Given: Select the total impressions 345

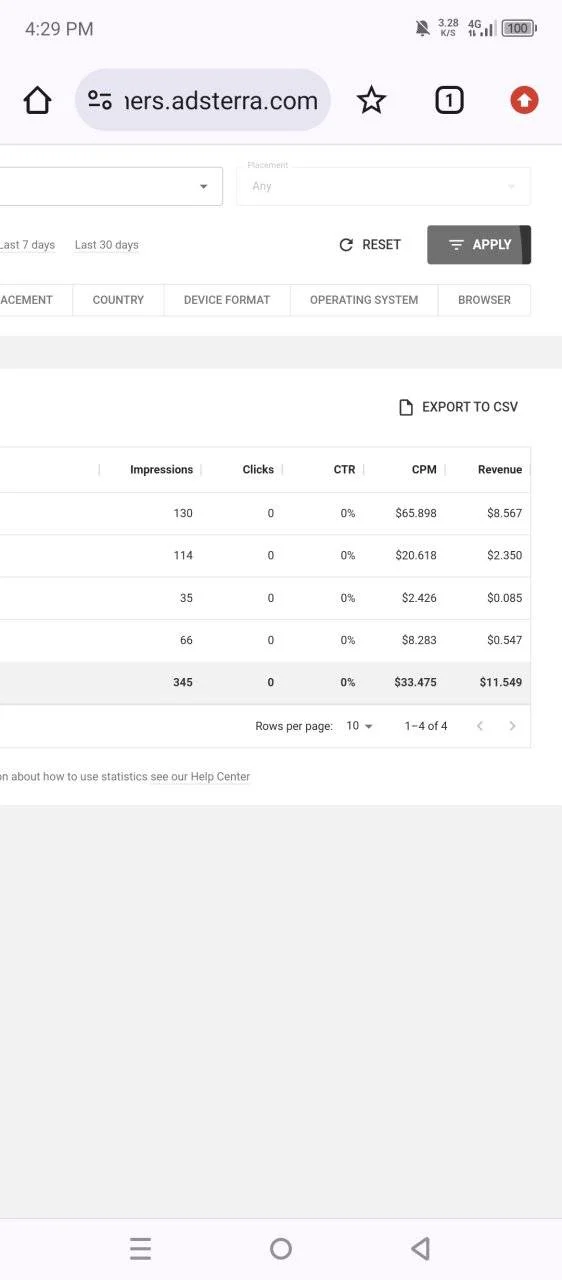Looking at the screenshot, I should [x=183, y=682].
